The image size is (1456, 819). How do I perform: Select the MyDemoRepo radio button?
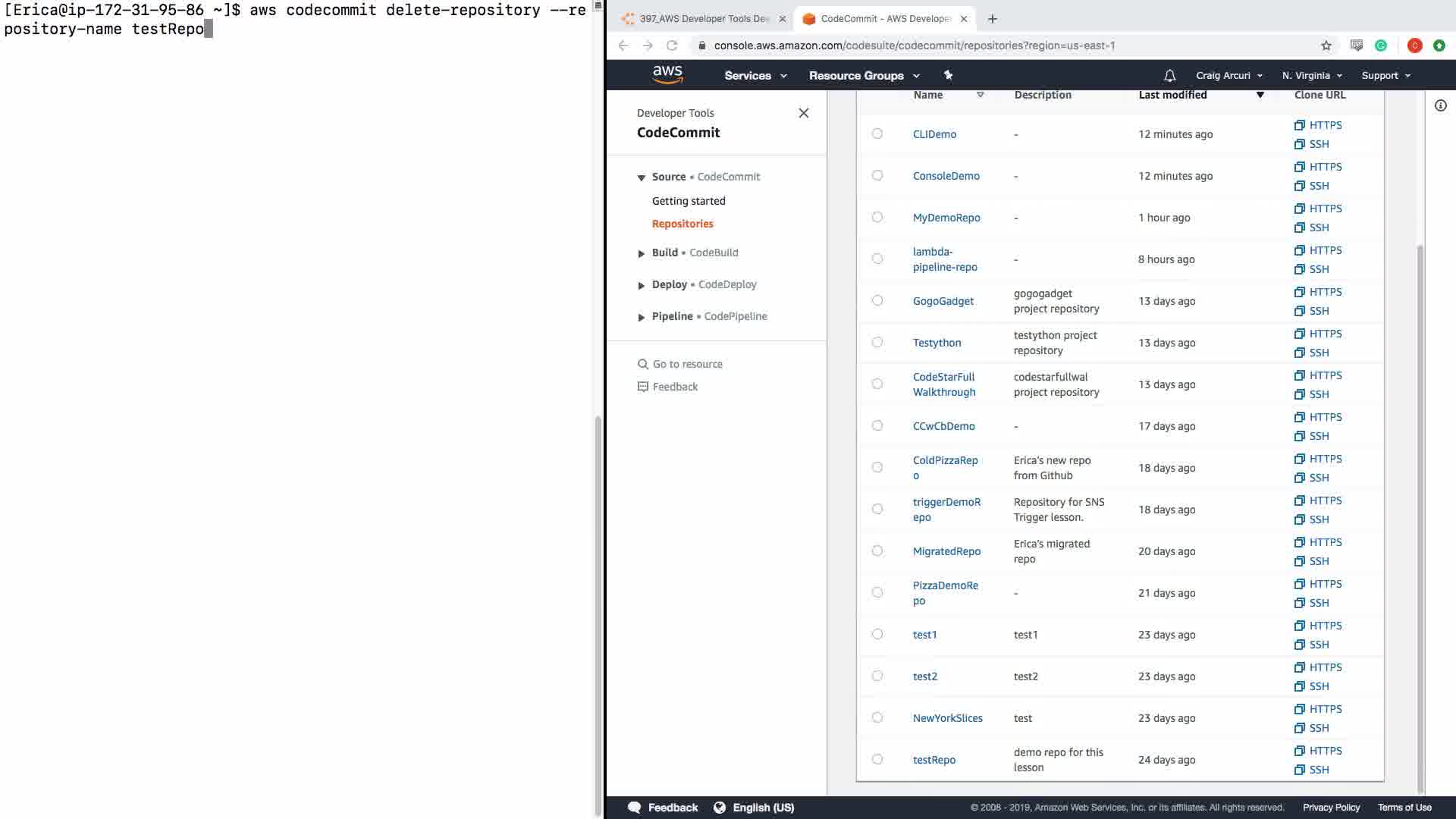point(877,217)
